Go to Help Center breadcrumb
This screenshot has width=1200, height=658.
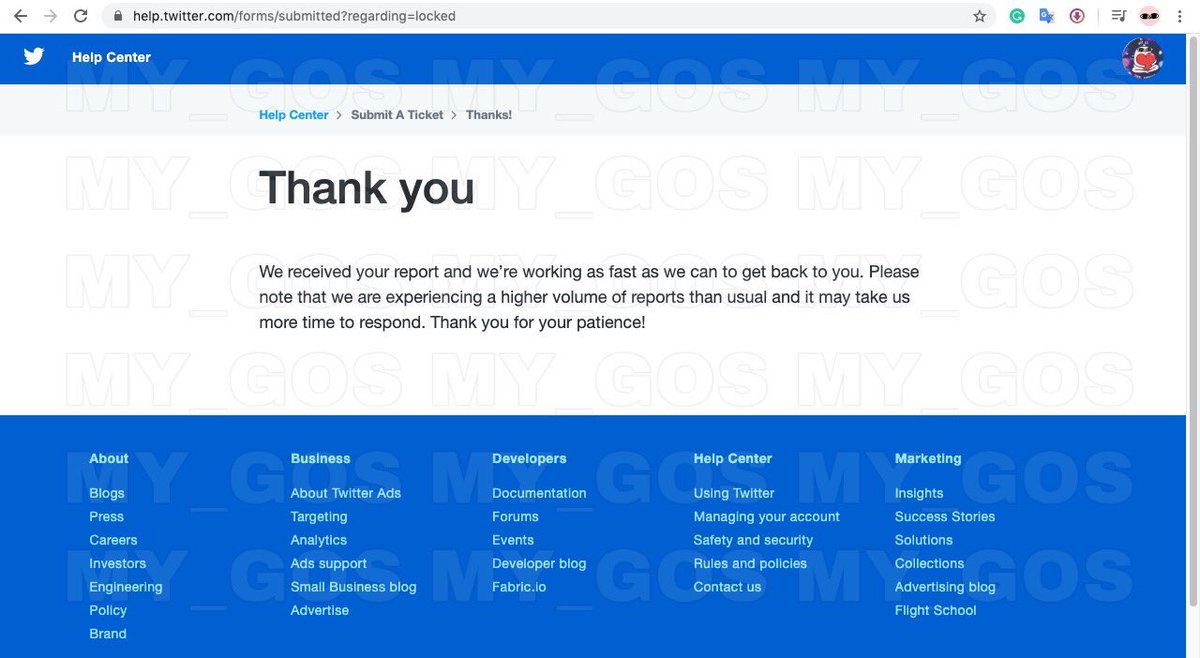point(293,115)
